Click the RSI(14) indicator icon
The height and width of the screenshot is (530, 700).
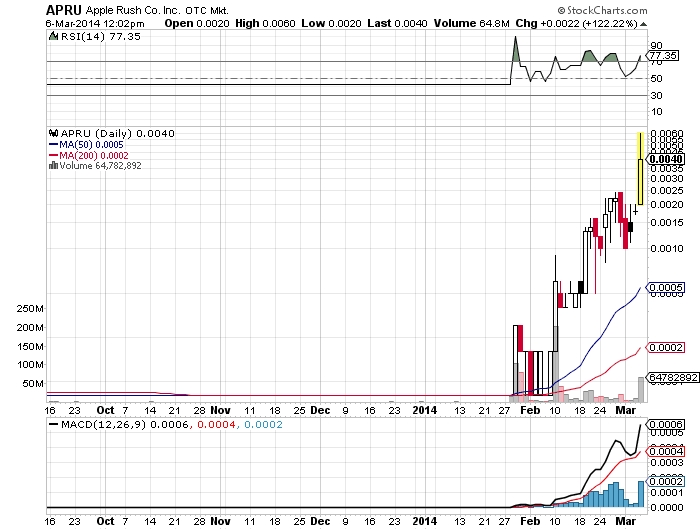tap(54, 36)
